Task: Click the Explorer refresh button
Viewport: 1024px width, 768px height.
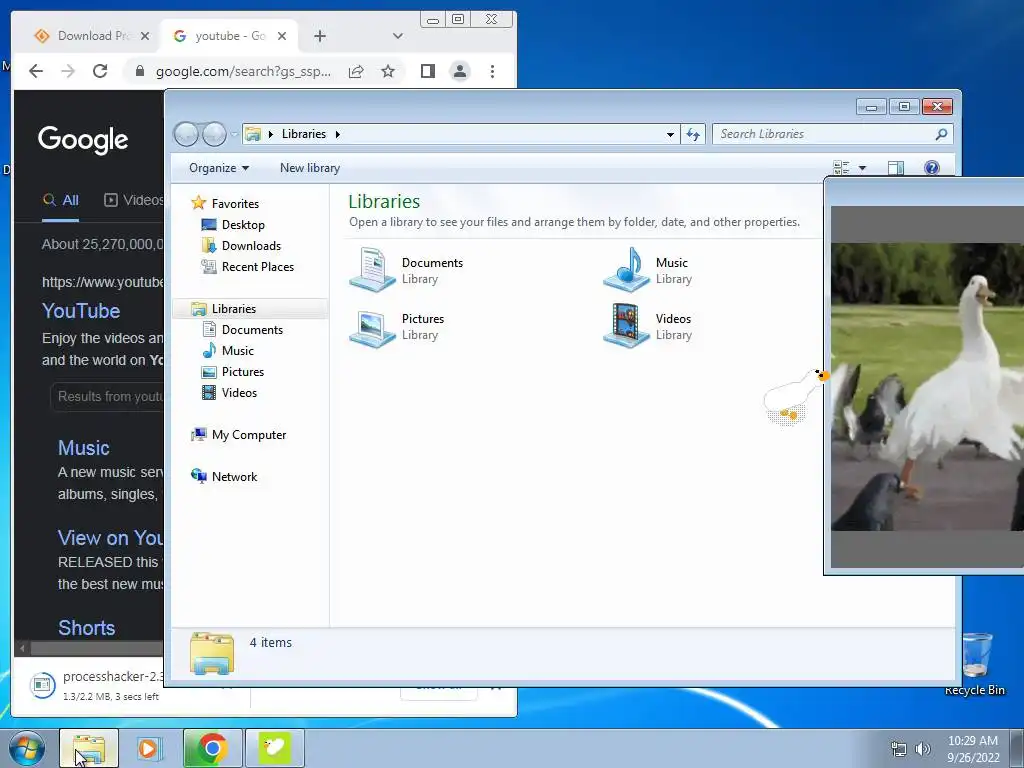Action: tap(693, 135)
